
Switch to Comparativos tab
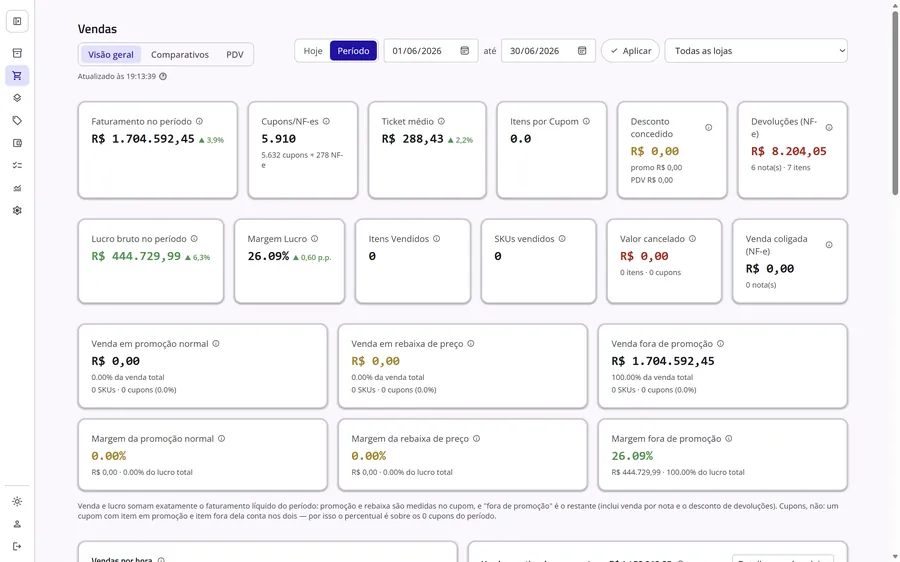[180, 55]
